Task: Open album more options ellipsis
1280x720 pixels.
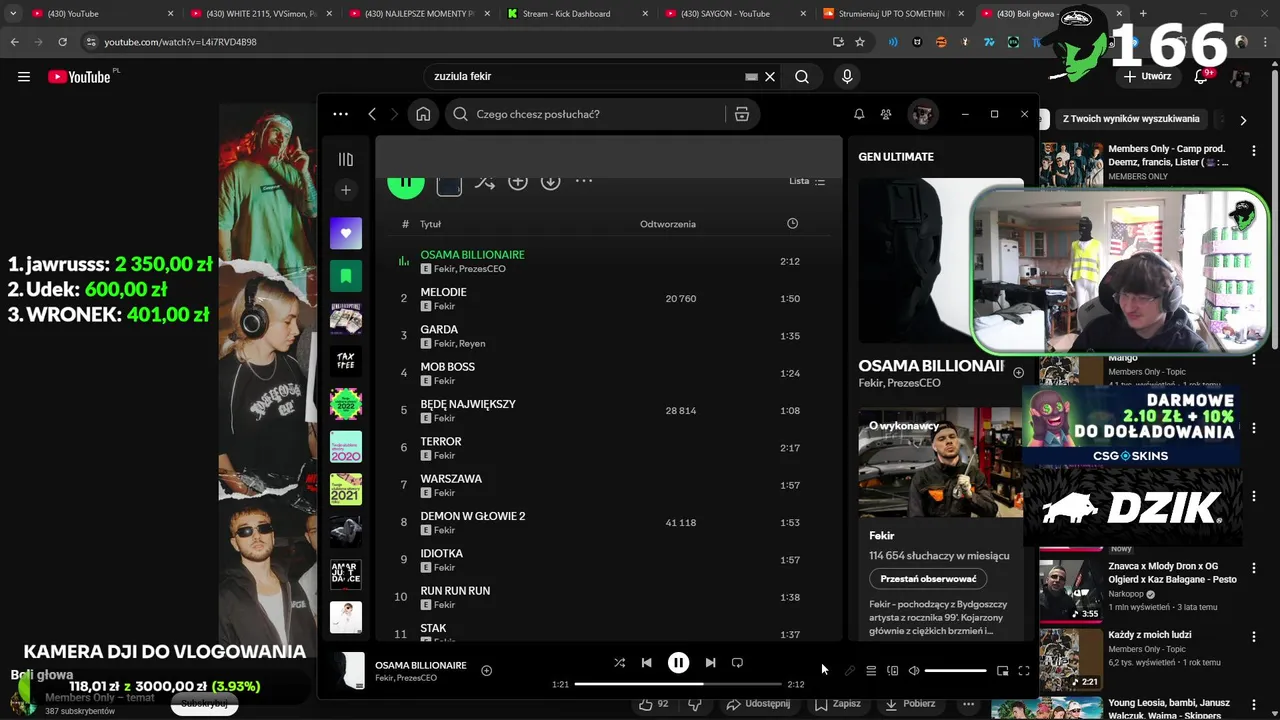Action: (584, 181)
